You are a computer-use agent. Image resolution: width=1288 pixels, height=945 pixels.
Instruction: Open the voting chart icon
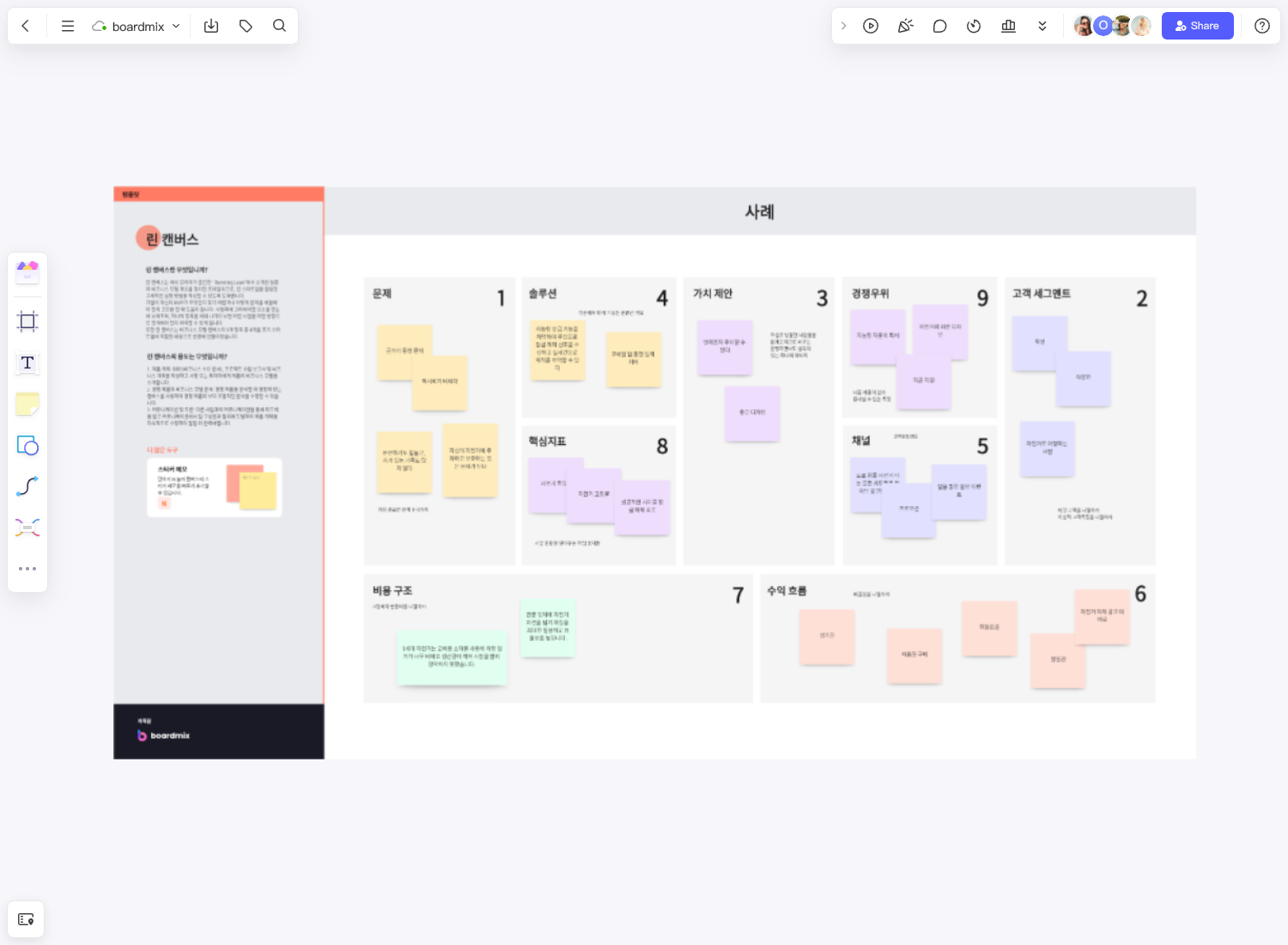tap(1008, 26)
